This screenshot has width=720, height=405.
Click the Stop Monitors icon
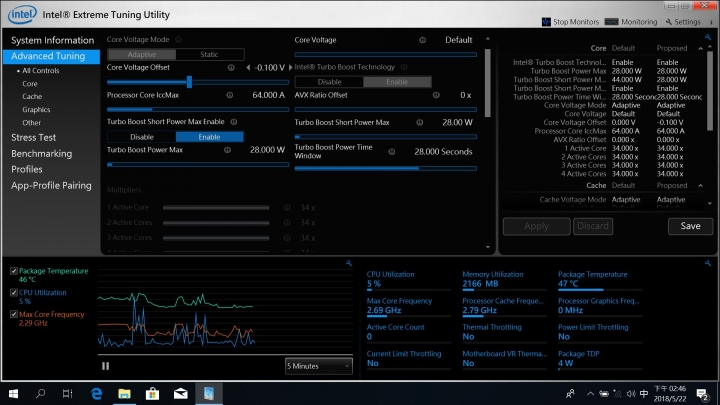(x=546, y=22)
